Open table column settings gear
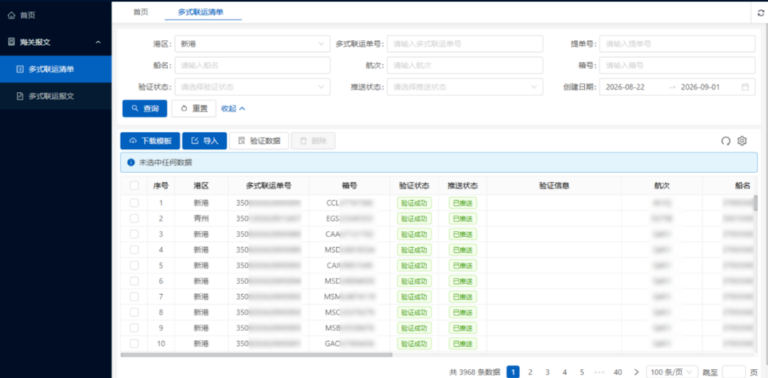The height and width of the screenshot is (378, 768). [742, 141]
